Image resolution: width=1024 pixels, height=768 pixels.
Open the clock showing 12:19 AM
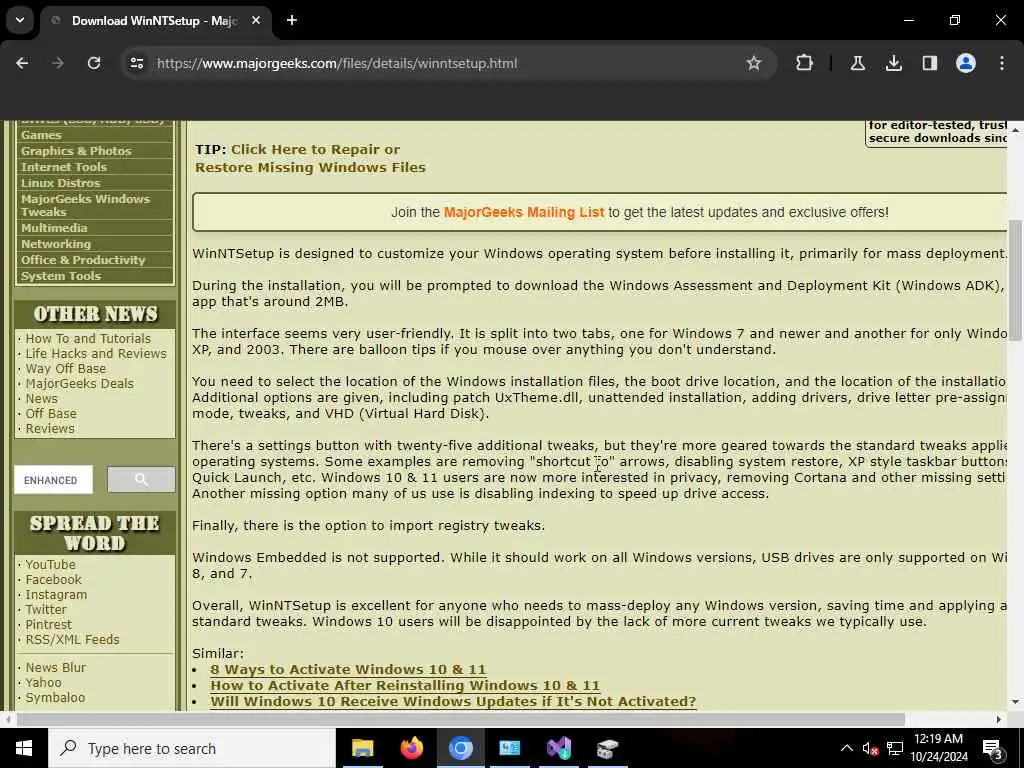pyautogui.click(x=938, y=748)
